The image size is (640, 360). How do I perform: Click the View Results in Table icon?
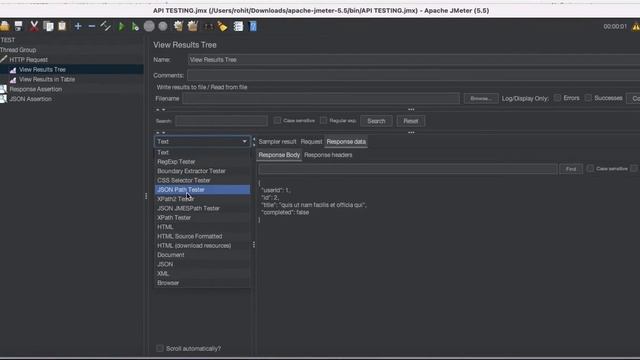click(x=13, y=80)
